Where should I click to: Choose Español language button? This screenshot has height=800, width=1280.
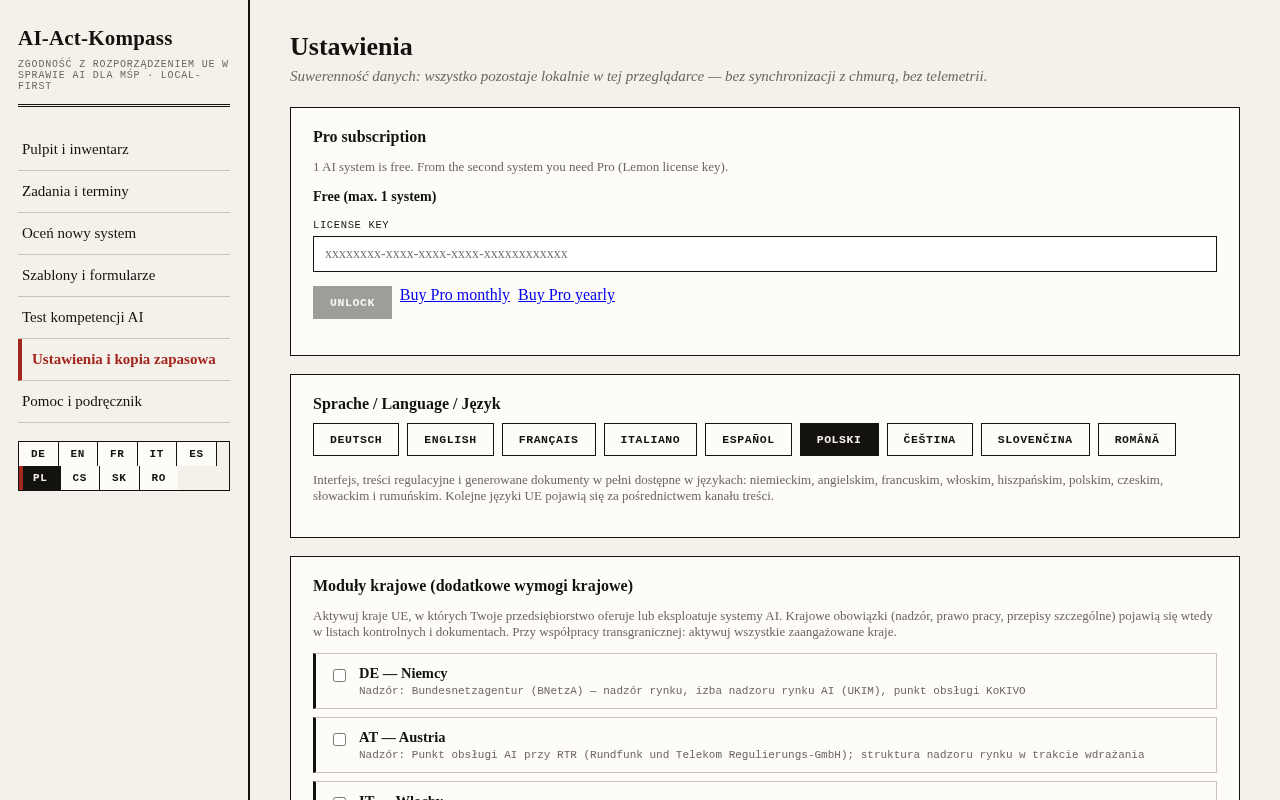(748, 440)
